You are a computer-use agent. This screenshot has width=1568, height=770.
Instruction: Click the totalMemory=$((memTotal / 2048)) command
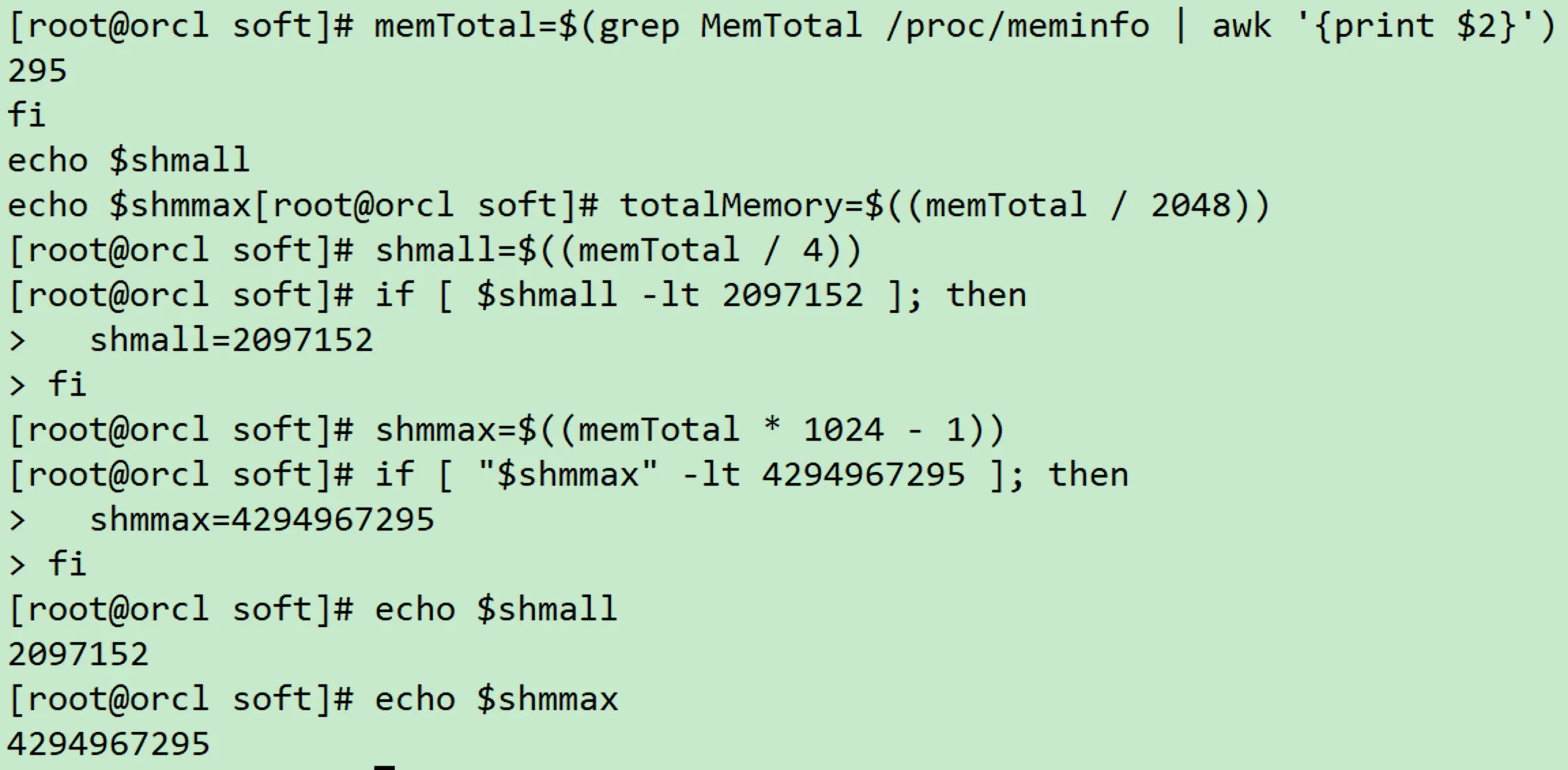(x=944, y=205)
